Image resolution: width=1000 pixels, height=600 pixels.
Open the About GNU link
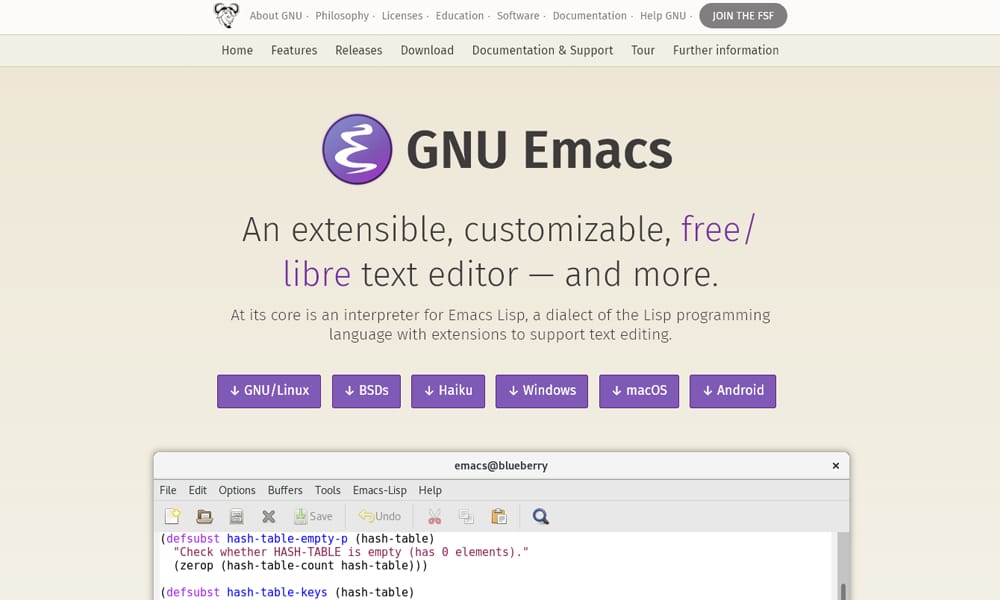pos(276,15)
